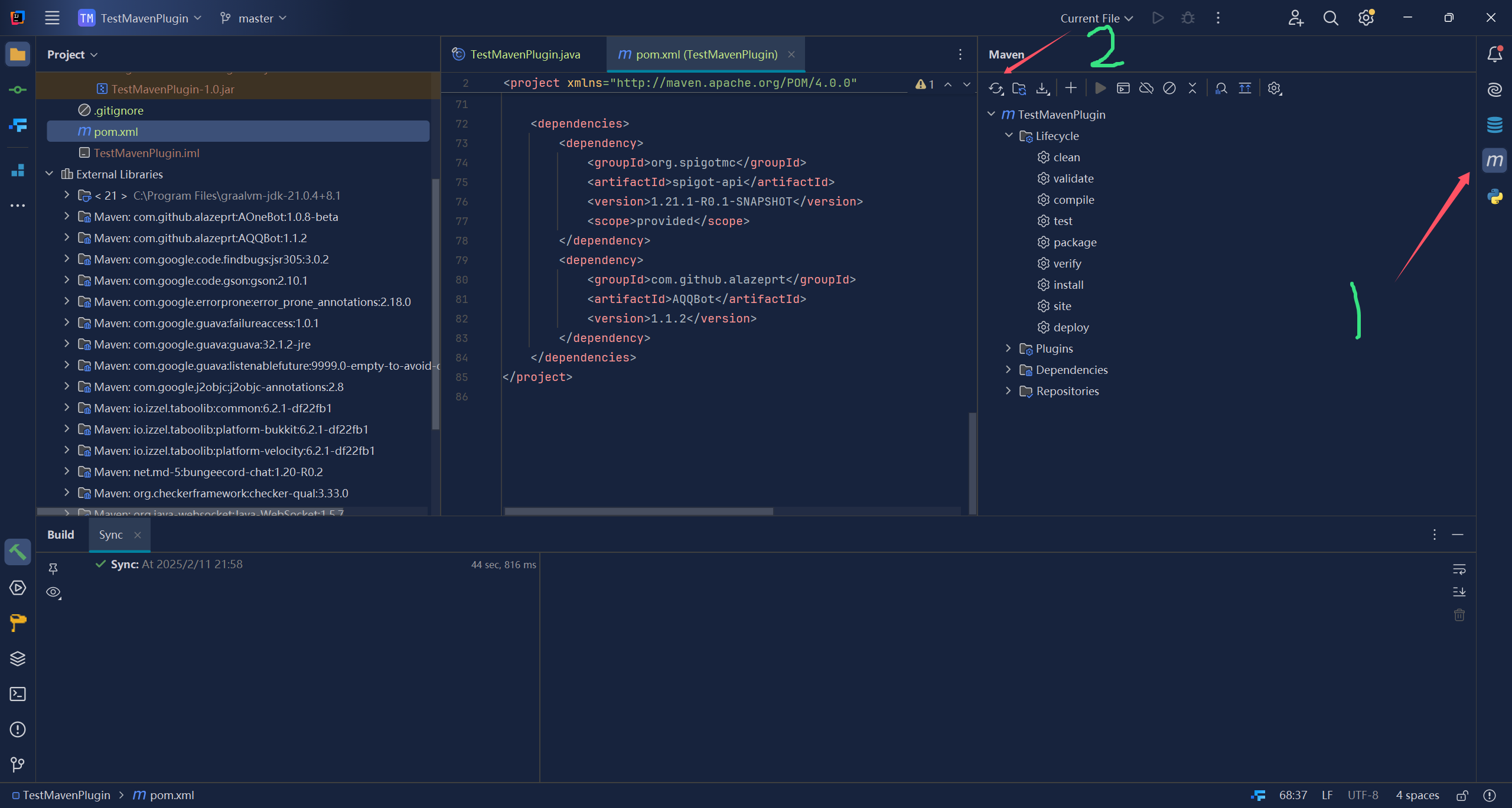Open main hamburger menu

pyautogui.click(x=52, y=18)
